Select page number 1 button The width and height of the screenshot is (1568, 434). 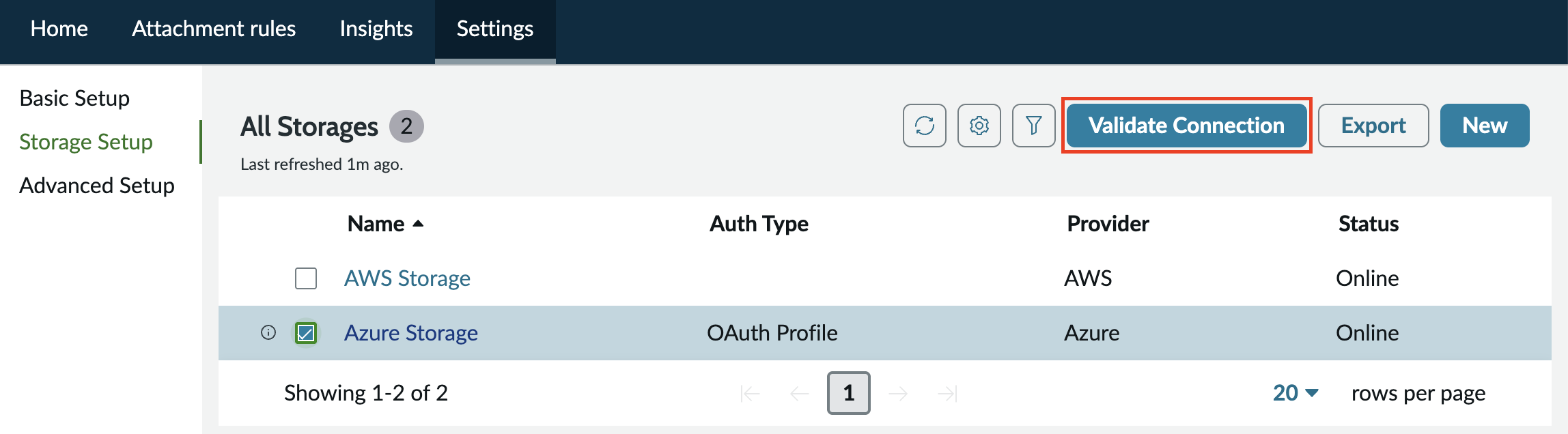[849, 393]
